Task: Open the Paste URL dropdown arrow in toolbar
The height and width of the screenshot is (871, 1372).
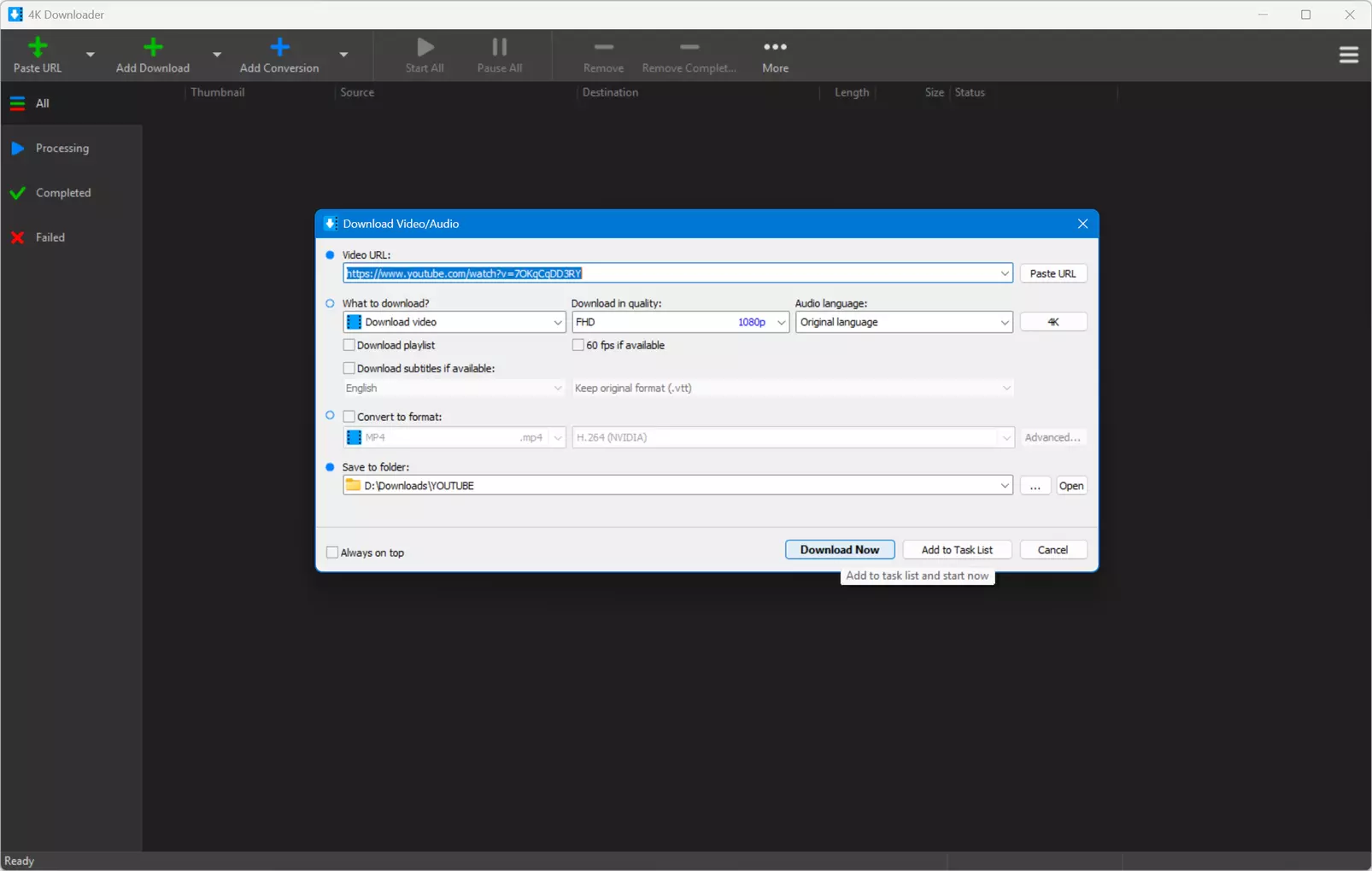Action: [x=90, y=55]
